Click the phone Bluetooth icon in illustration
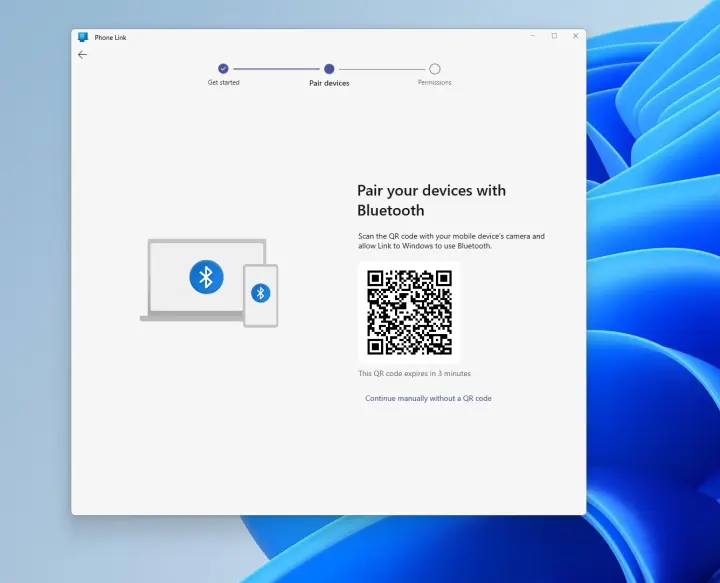 [261, 293]
